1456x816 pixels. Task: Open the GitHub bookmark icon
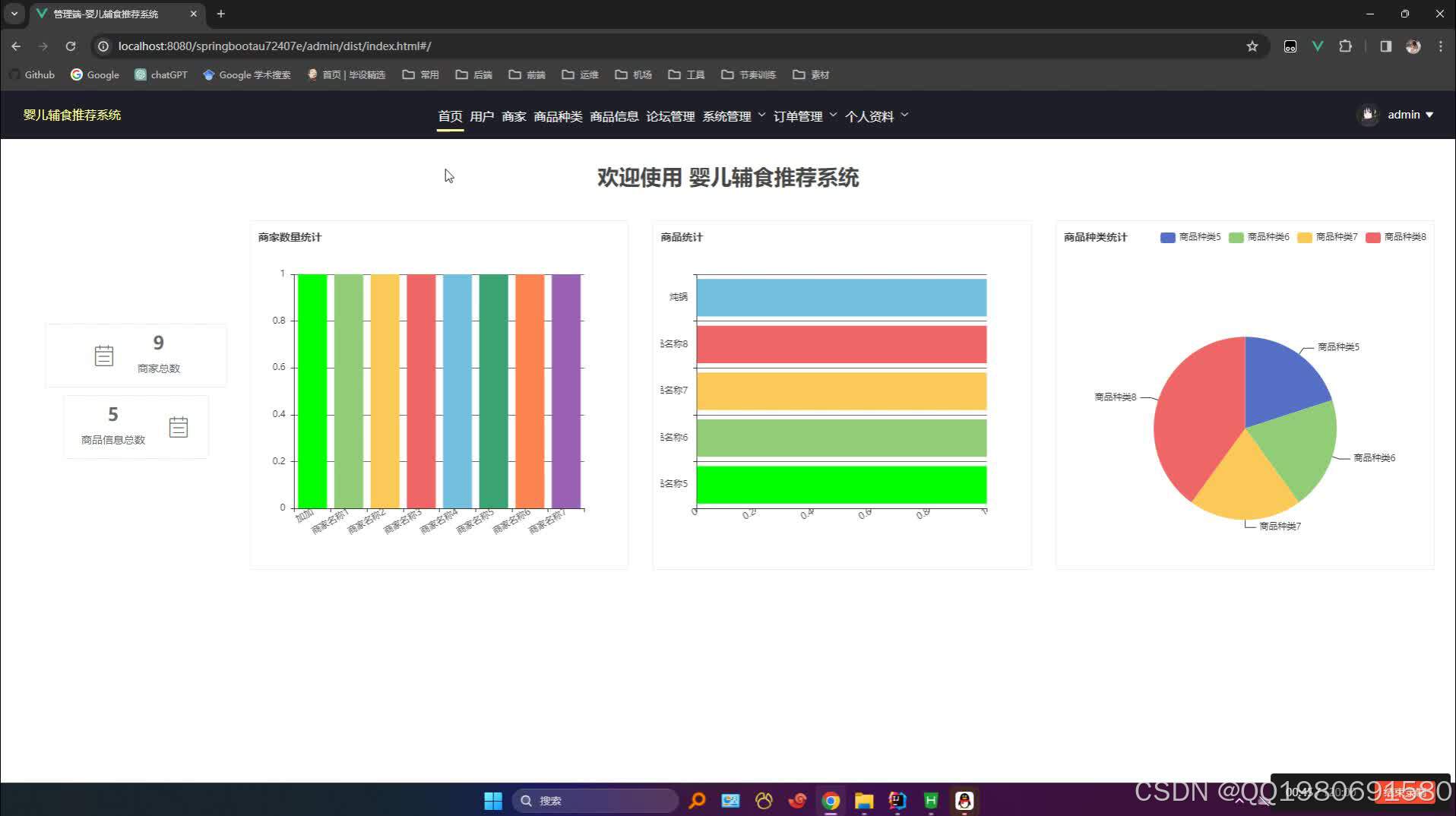14,75
